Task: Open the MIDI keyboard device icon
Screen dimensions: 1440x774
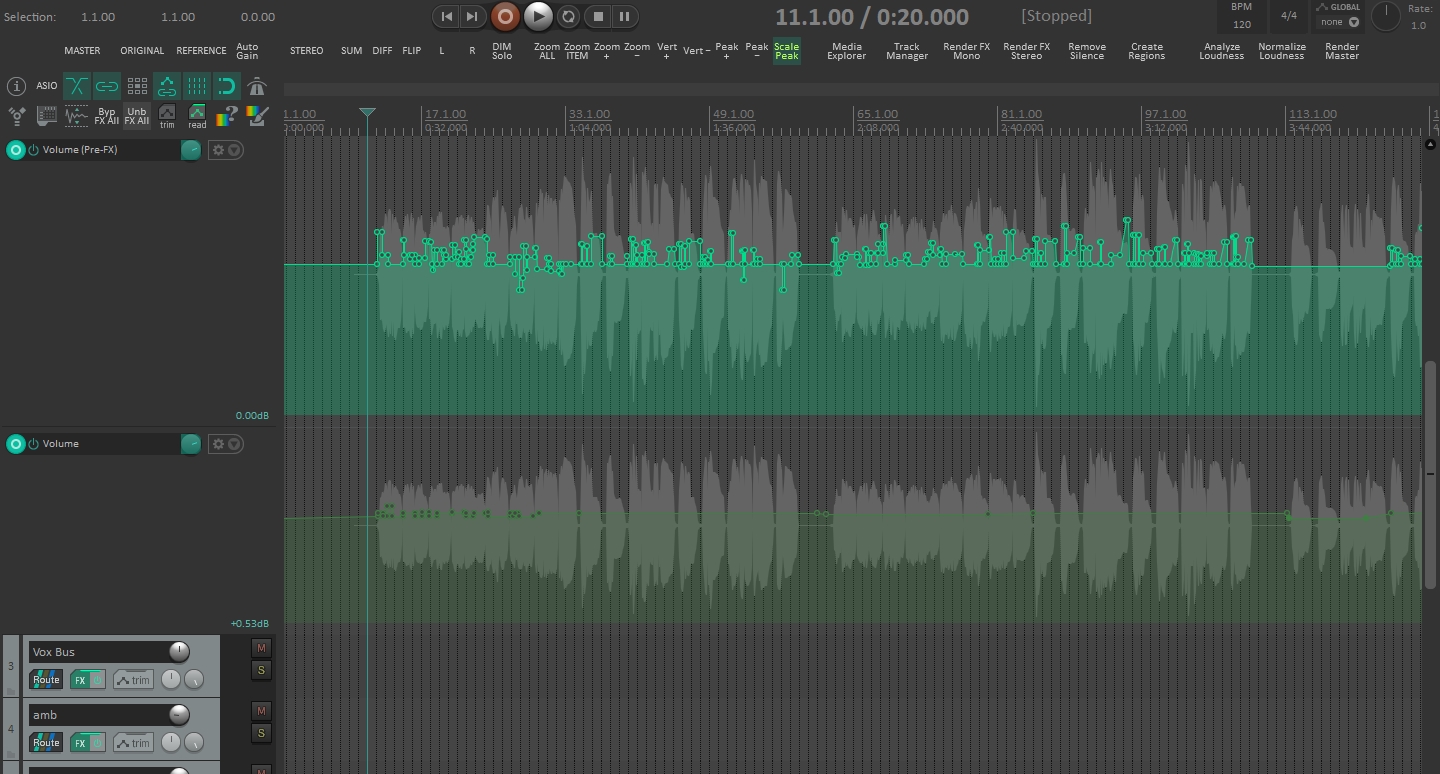Action: point(47,116)
